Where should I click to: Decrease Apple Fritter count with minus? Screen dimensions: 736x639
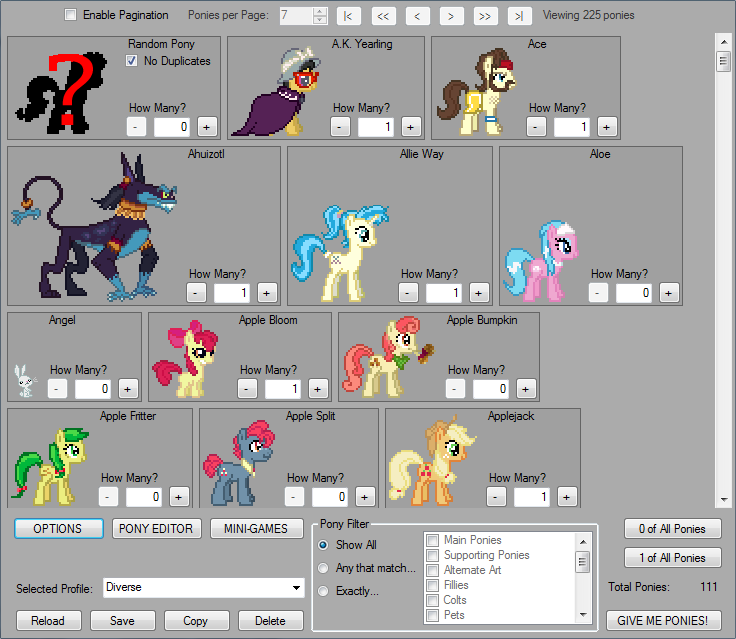pyautogui.click(x=108, y=497)
